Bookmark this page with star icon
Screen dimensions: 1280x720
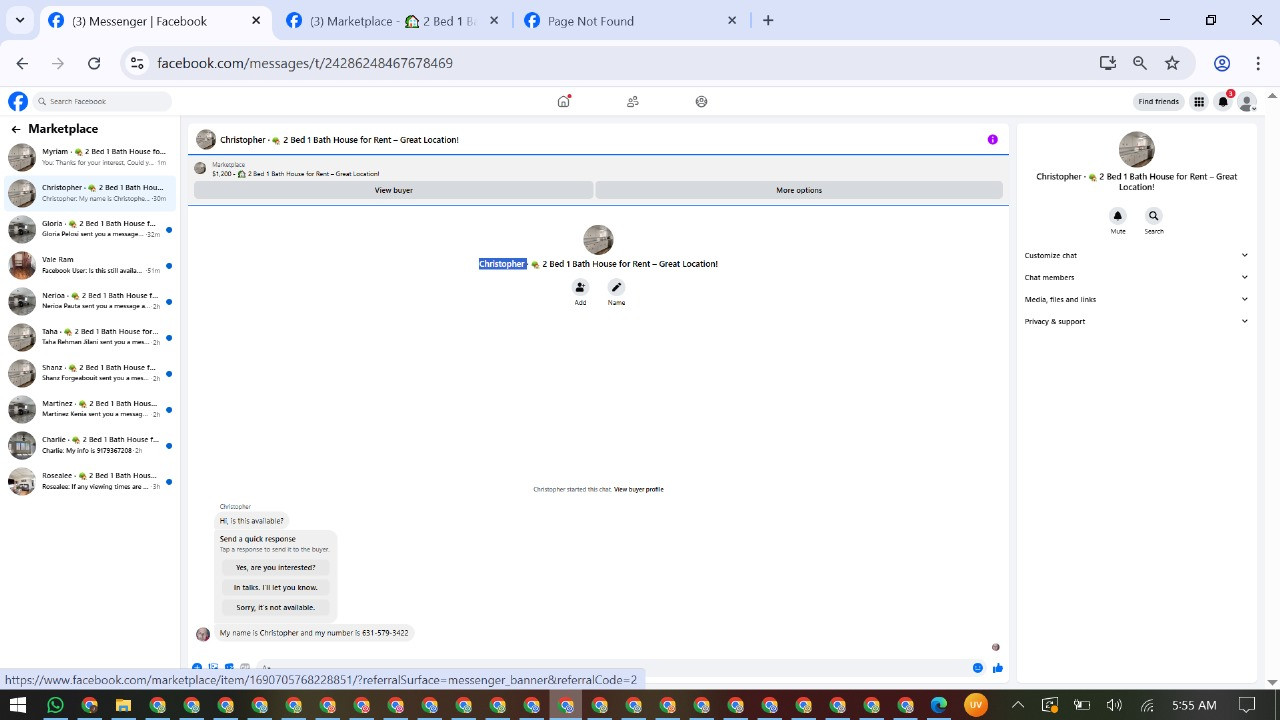[x=1172, y=63]
